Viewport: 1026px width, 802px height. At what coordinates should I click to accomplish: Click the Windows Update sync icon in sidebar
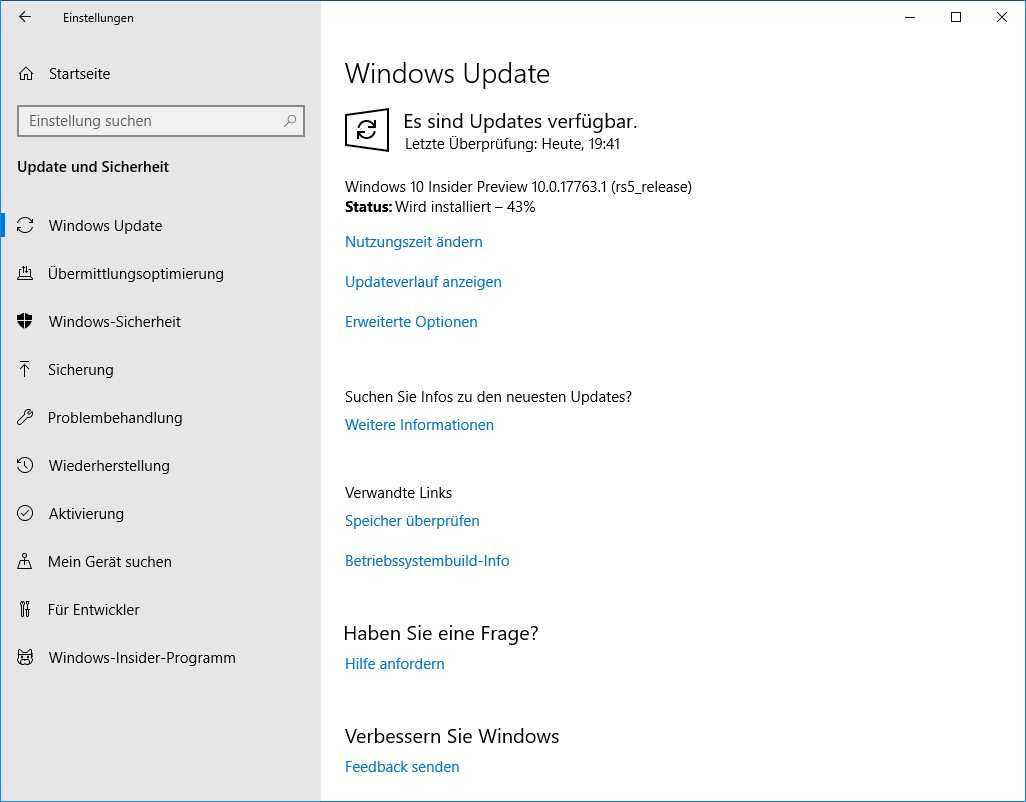coord(25,226)
